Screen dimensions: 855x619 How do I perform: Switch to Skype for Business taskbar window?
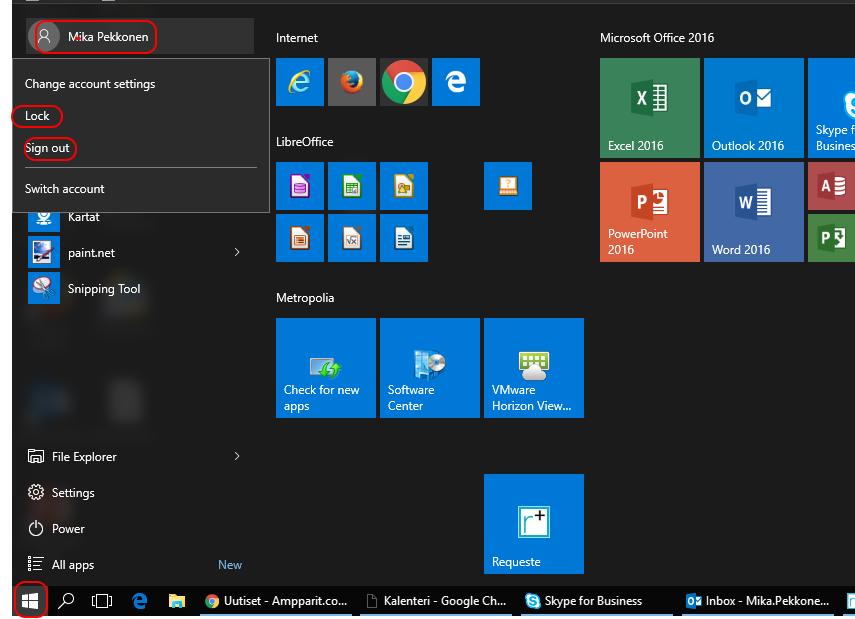coord(598,601)
